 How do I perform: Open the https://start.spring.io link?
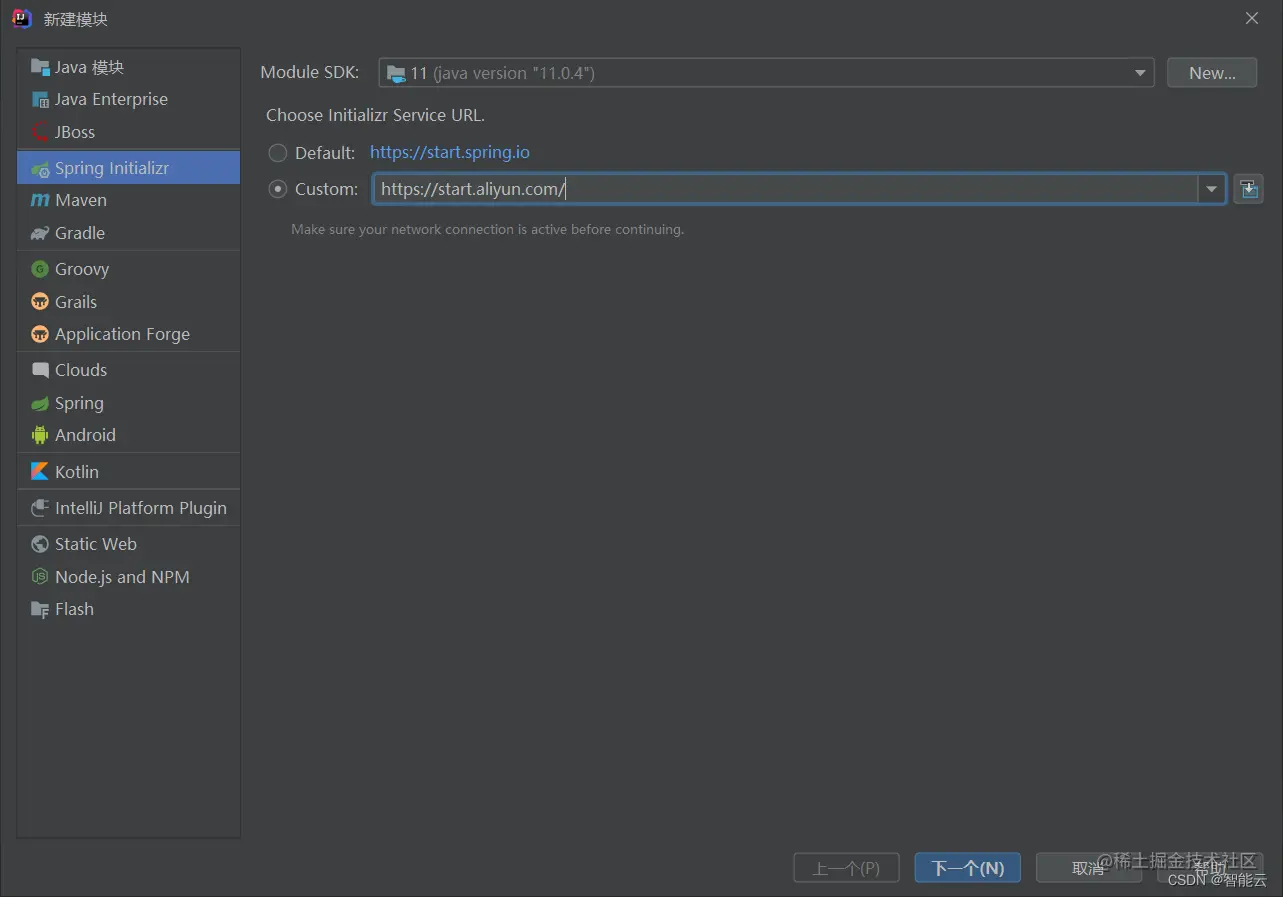(x=450, y=153)
